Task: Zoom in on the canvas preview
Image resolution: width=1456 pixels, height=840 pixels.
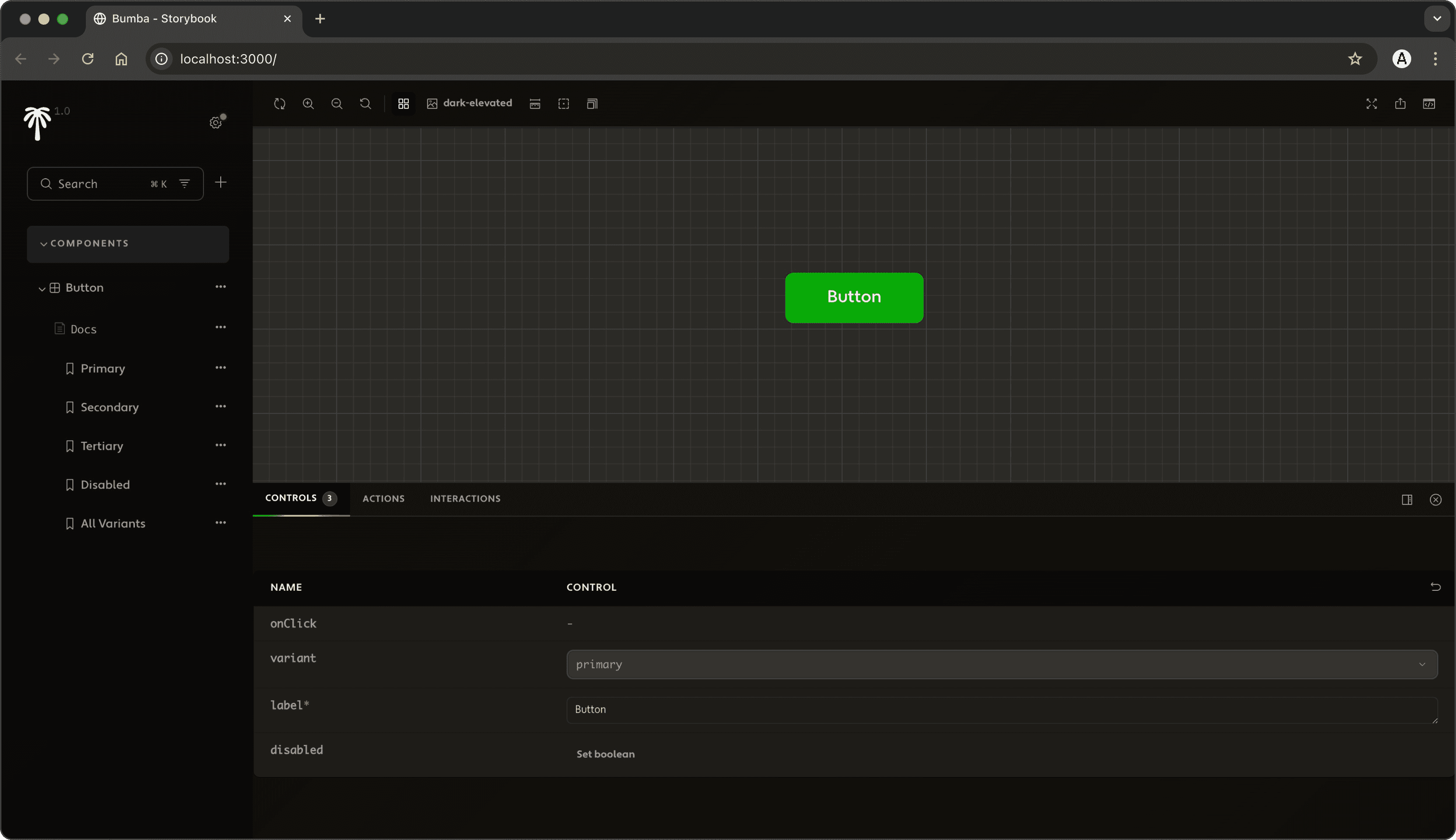Action: point(308,104)
